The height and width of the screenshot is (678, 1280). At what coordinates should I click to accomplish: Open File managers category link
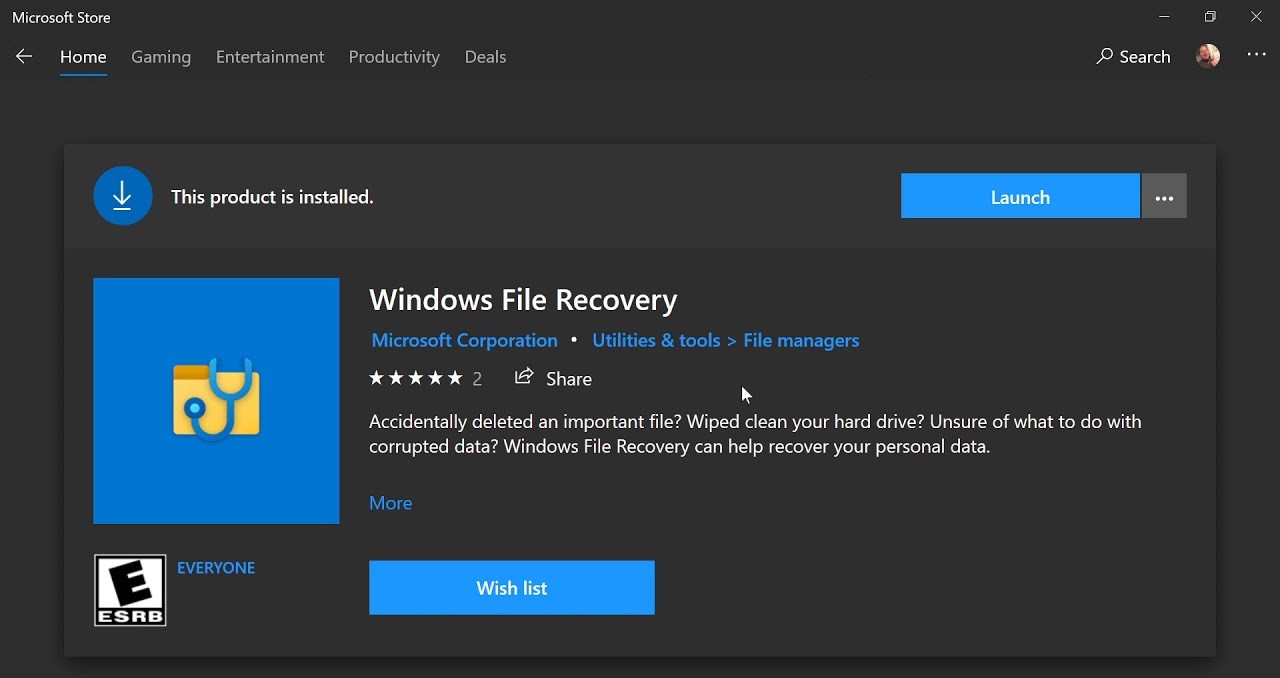pos(801,340)
